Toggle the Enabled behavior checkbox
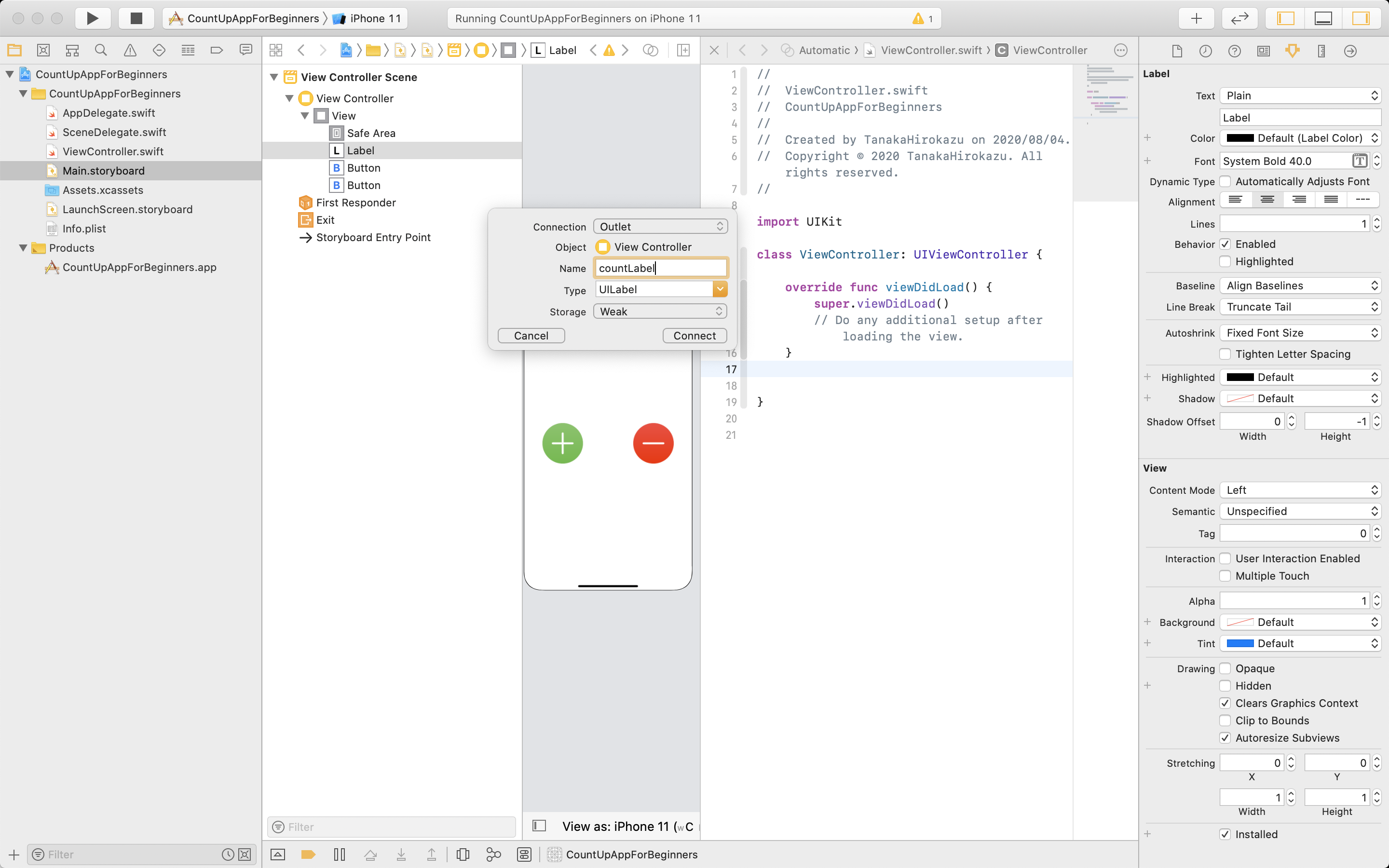The image size is (1389, 868). [x=1225, y=243]
